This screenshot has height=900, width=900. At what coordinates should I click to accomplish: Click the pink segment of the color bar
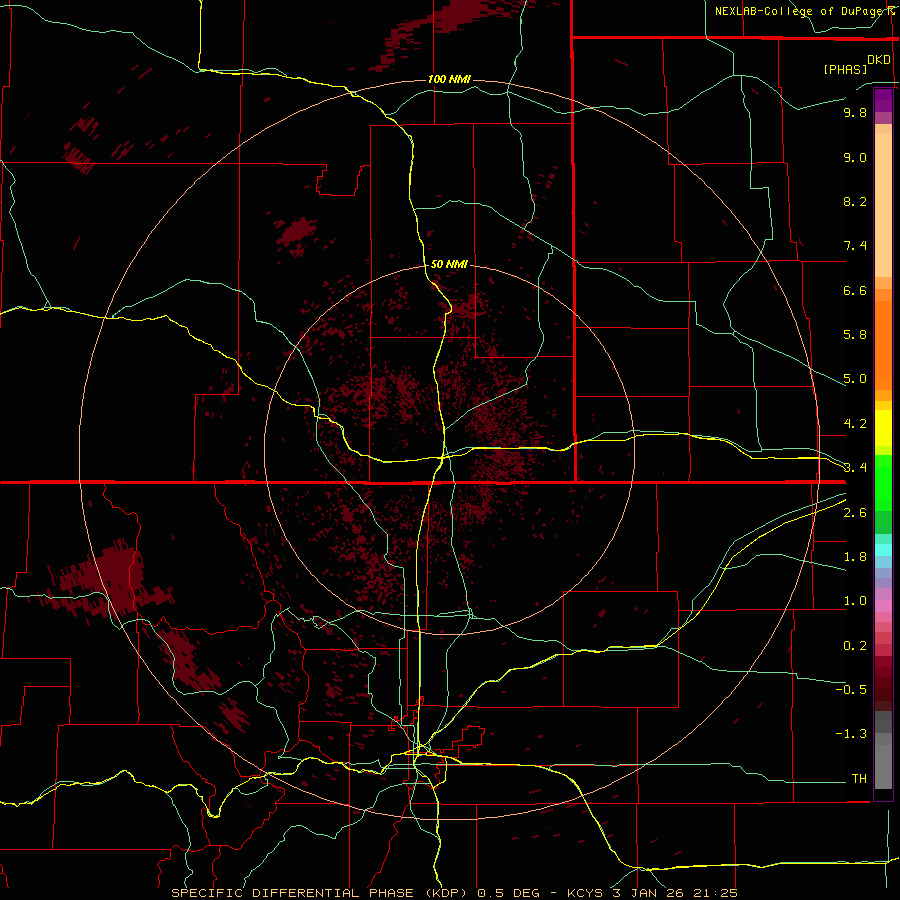(x=883, y=606)
